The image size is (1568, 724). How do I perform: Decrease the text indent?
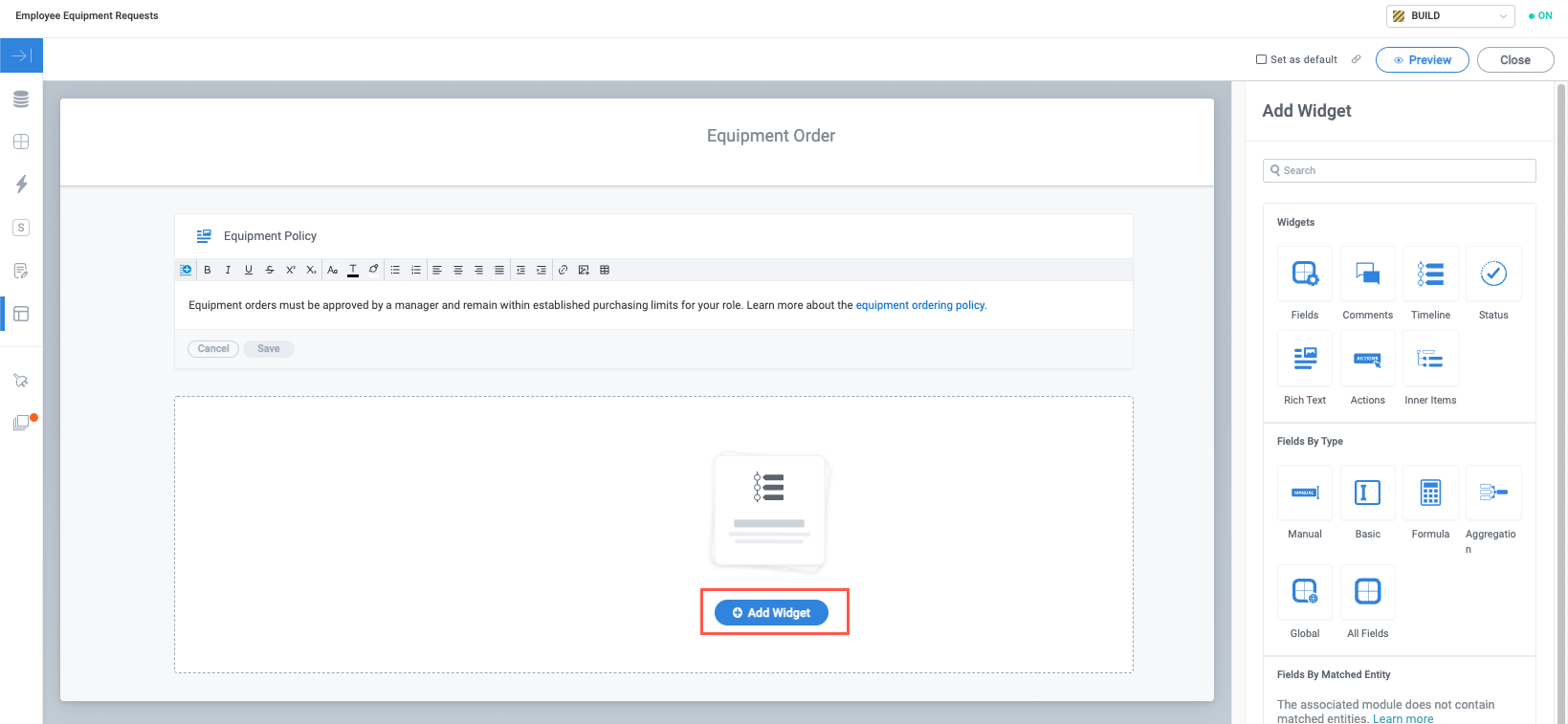coord(520,270)
